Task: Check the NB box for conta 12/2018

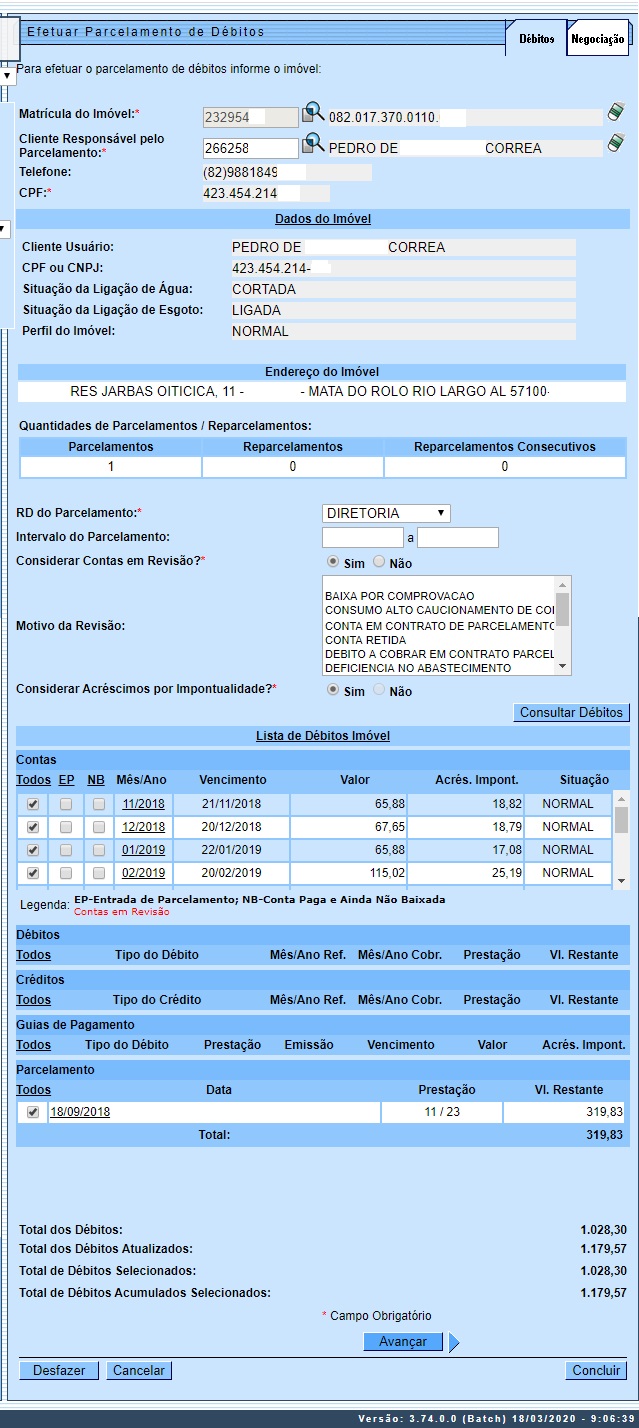Action: pos(99,827)
